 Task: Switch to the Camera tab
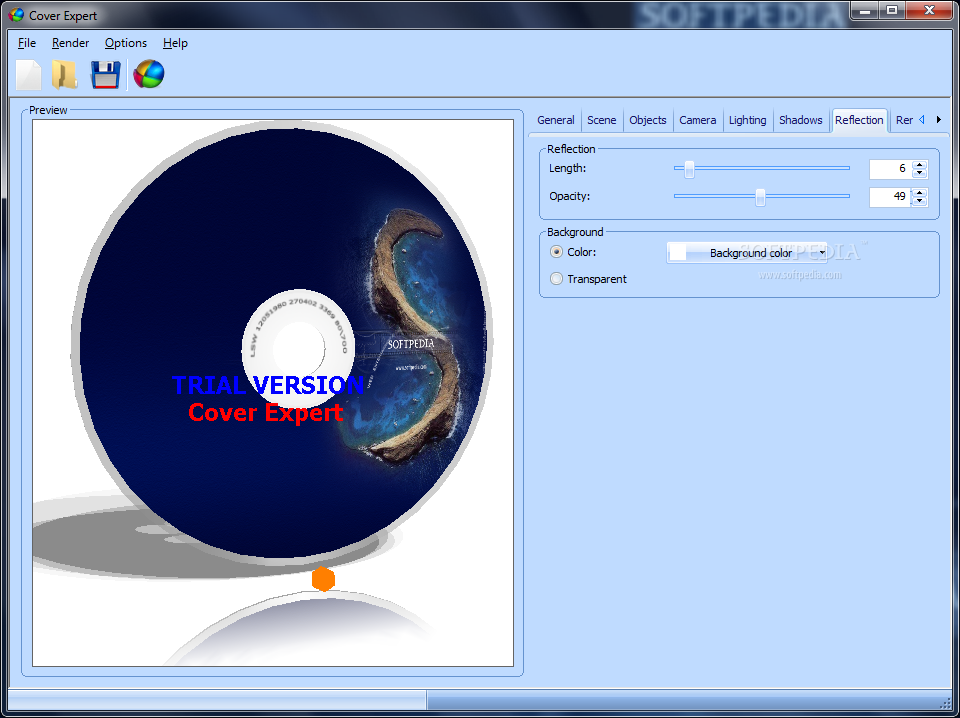pos(697,120)
